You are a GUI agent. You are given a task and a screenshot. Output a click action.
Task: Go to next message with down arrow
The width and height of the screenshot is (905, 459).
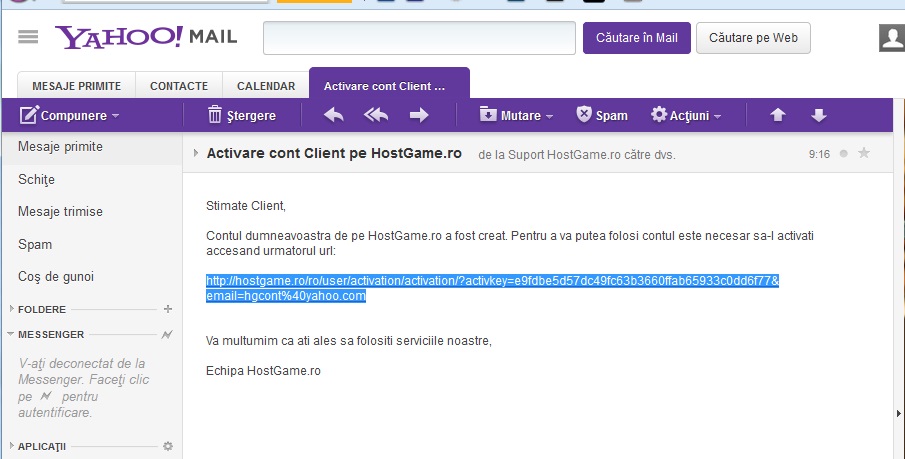click(818, 115)
